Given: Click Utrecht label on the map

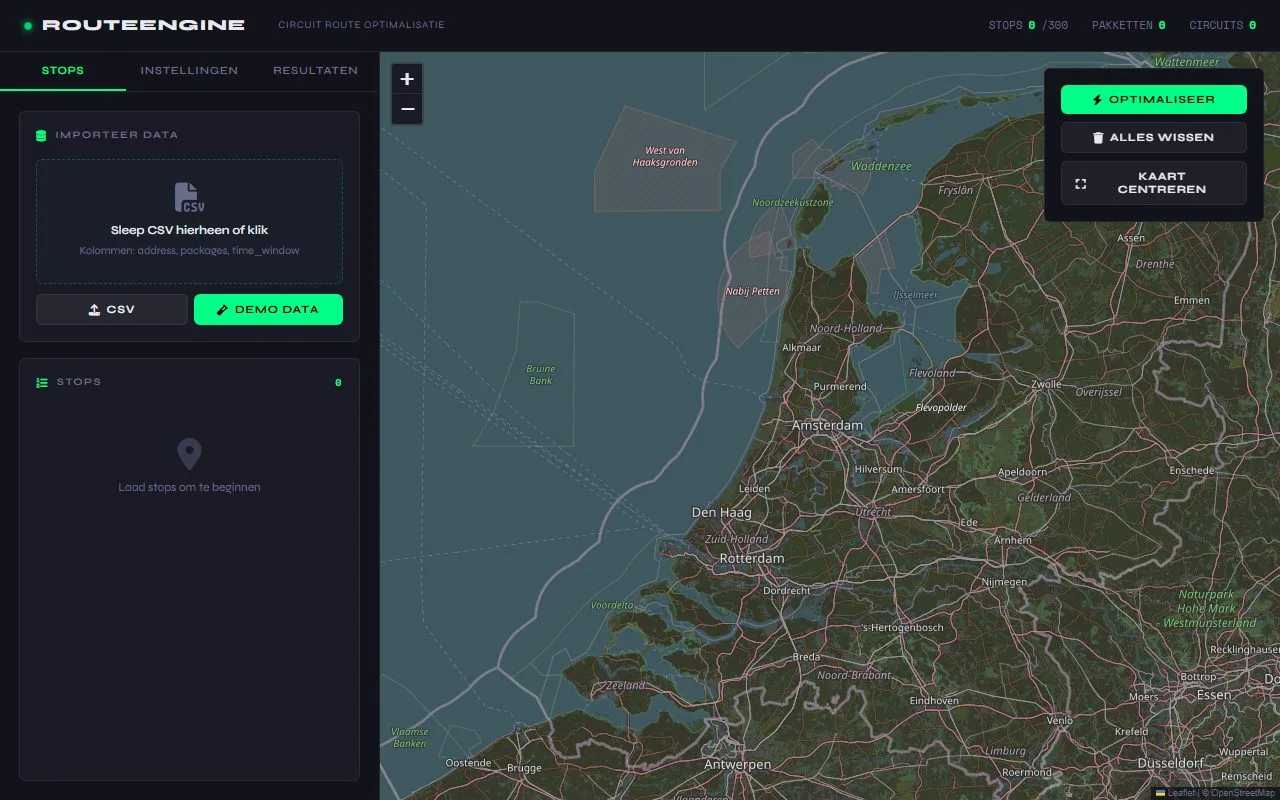Looking at the screenshot, I should click(873, 512).
